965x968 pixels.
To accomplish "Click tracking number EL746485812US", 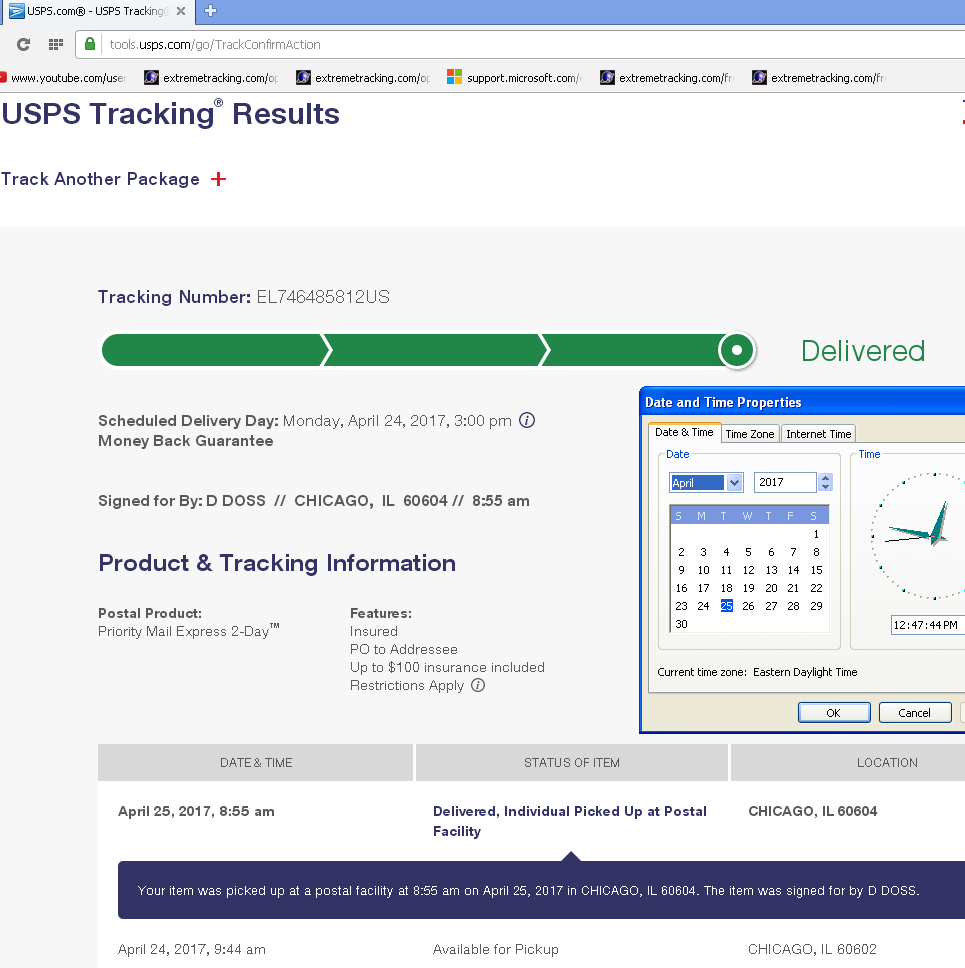I will pyautogui.click(x=323, y=297).
